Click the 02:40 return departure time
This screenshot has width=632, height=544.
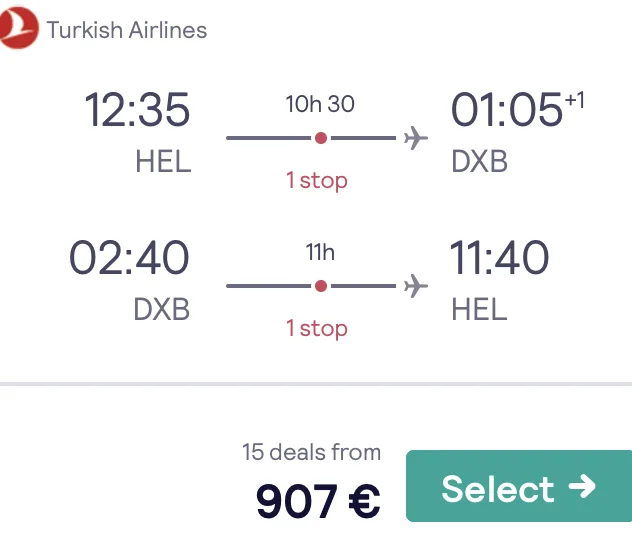(129, 257)
